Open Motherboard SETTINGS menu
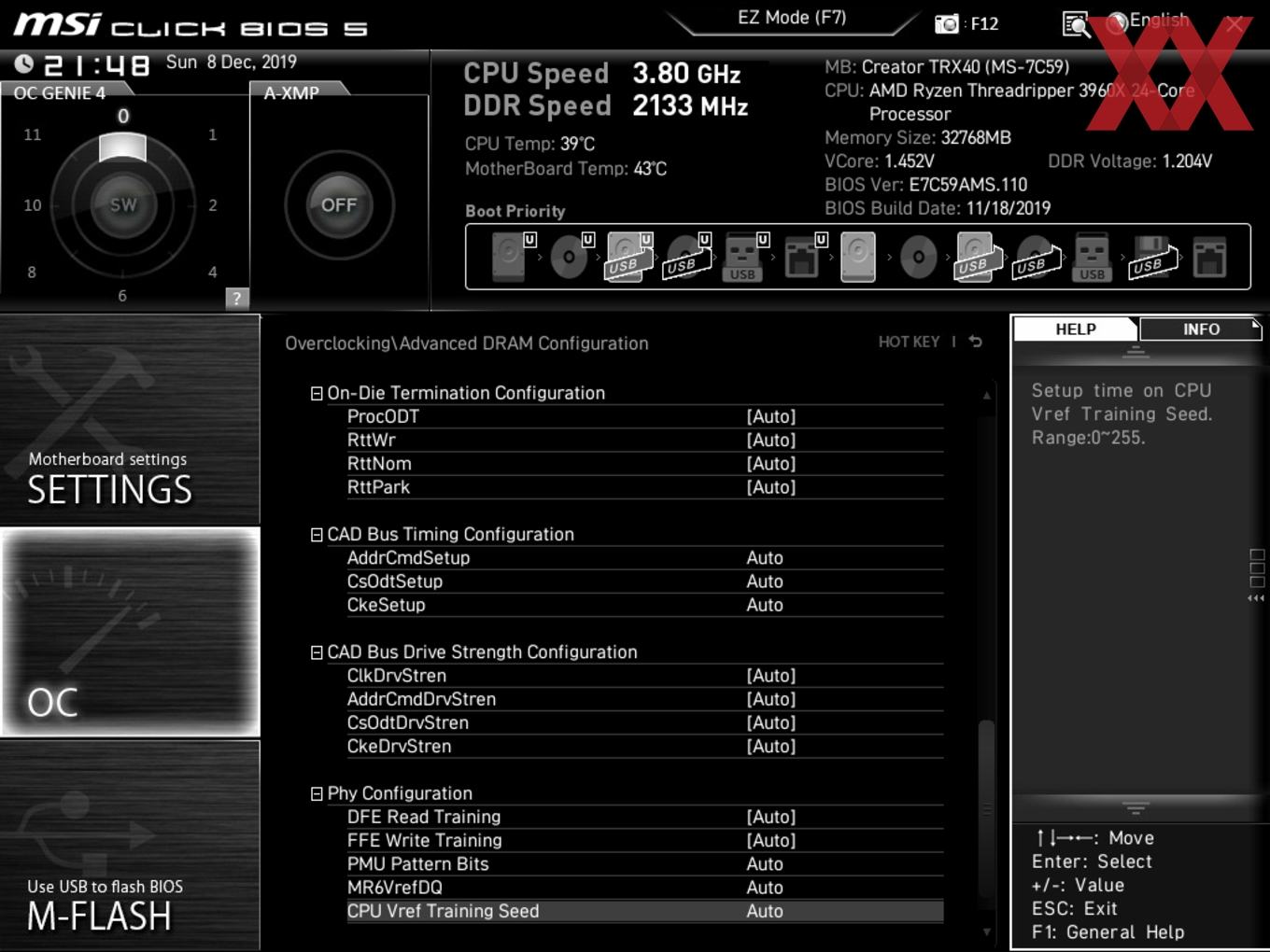The image size is (1270, 952). pyautogui.click(x=130, y=419)
